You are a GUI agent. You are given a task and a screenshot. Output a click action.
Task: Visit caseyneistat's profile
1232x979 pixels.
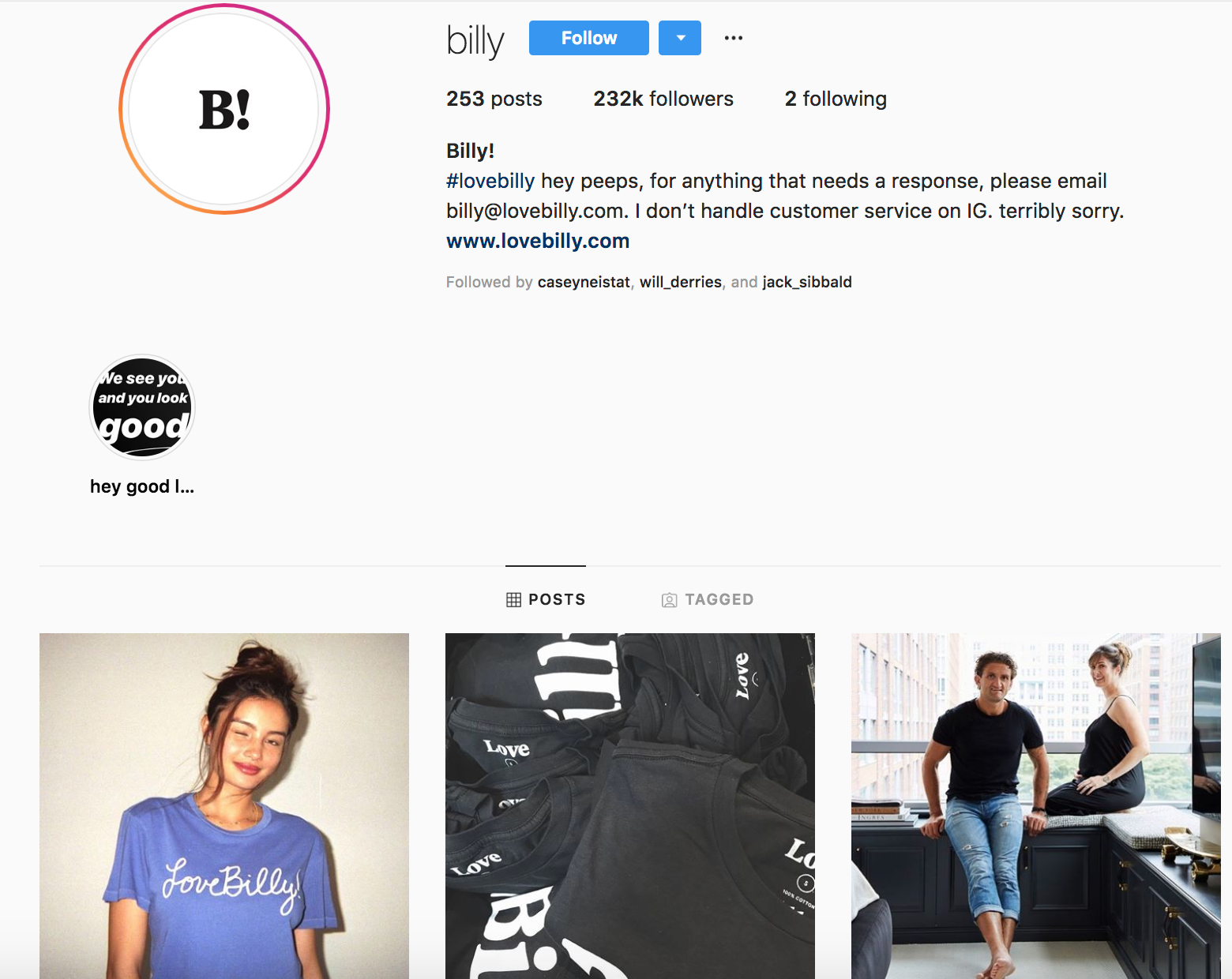pos(584,282)
